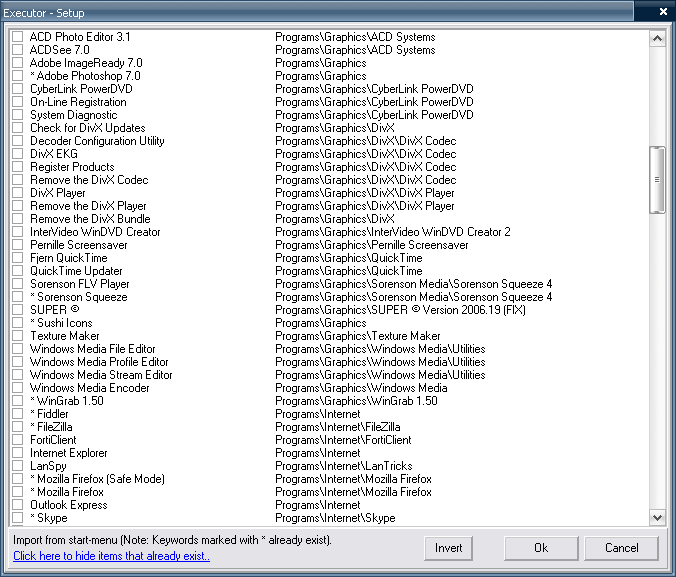Select the Windows Media Stream Editor entry
Image resolution: width=676 pixels, height=577 pixels.
tap(101, 375)
